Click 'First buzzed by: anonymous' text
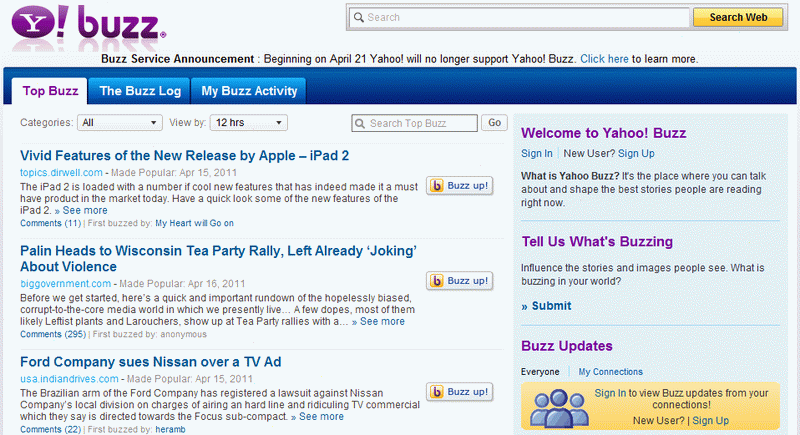Image resolution: width=800 pixels, height=435 pixels. pyautogui.click(x=149, y=335)
